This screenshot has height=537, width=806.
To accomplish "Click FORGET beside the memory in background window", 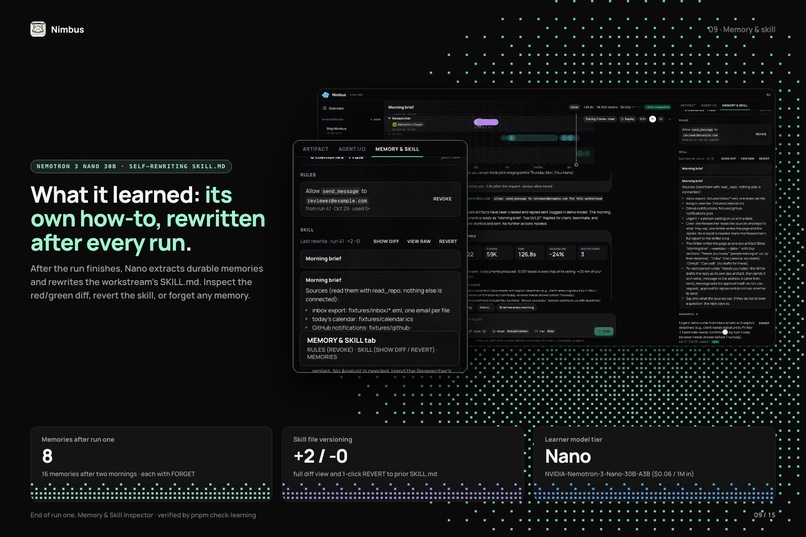I will tap(764, 323).
